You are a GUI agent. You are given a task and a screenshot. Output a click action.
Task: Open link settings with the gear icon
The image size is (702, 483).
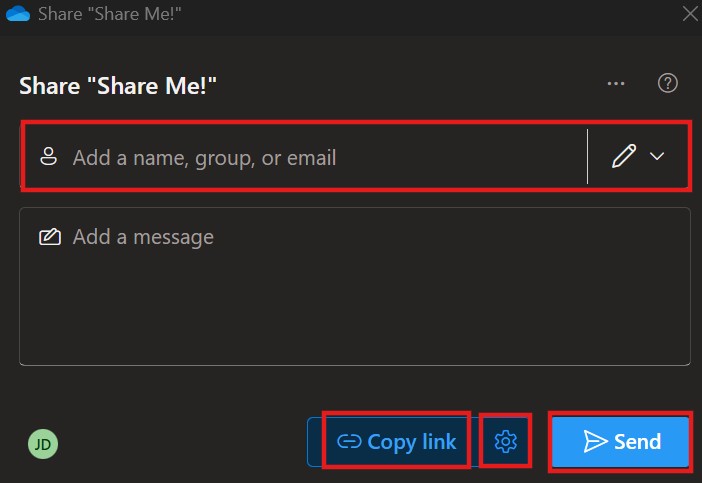pos(506,441)
